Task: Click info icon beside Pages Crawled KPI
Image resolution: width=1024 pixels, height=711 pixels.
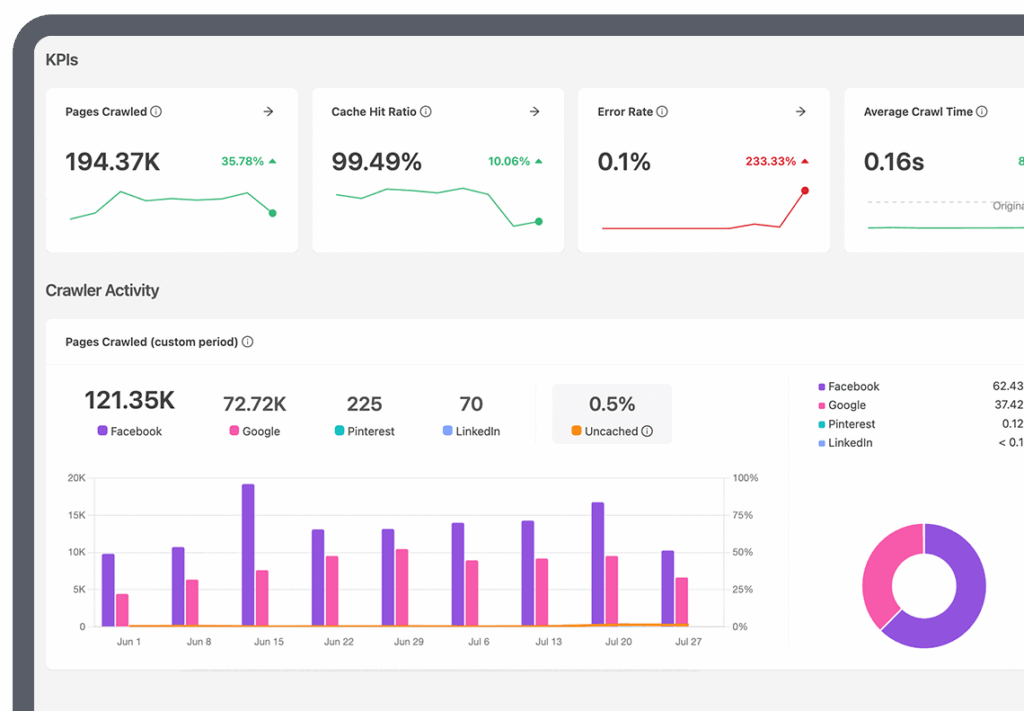Action: (156, 112)
